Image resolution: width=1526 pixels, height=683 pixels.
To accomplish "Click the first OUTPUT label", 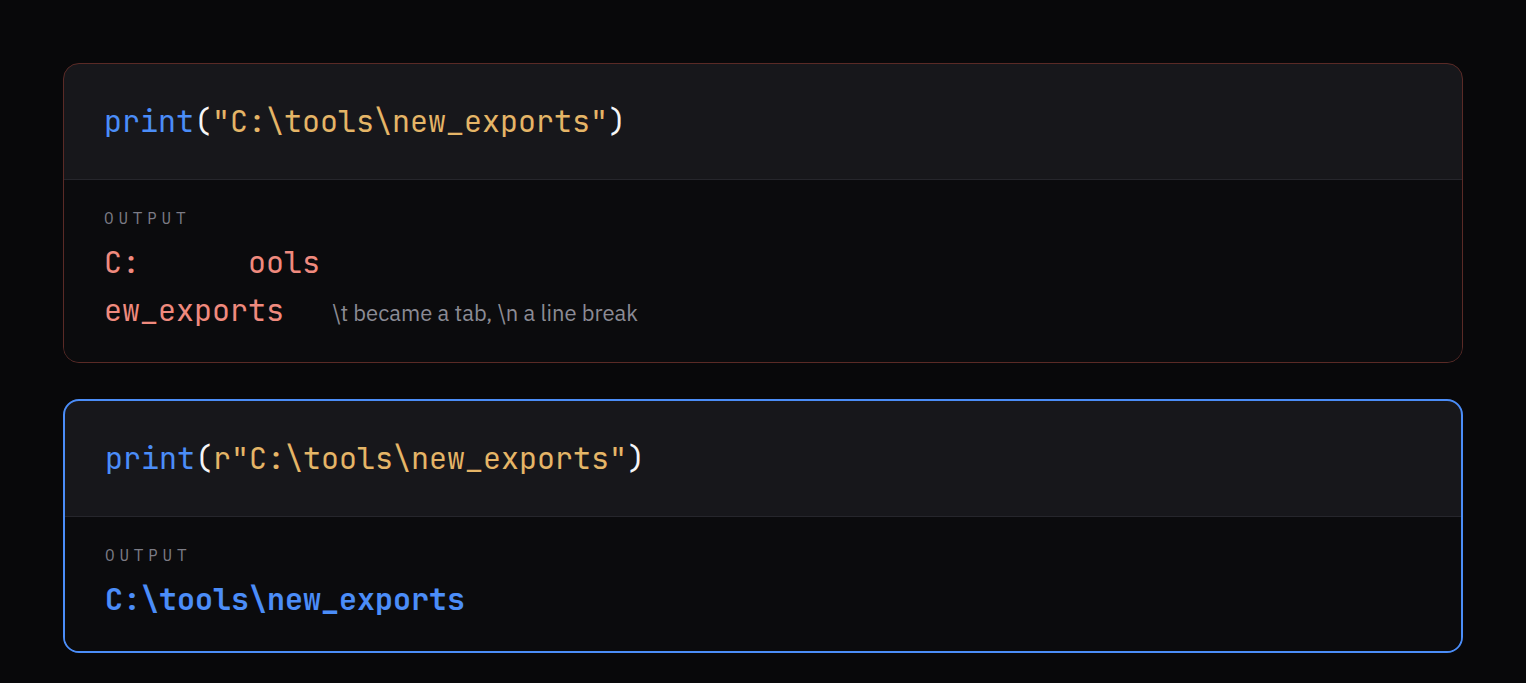I will tap(146, 218).
